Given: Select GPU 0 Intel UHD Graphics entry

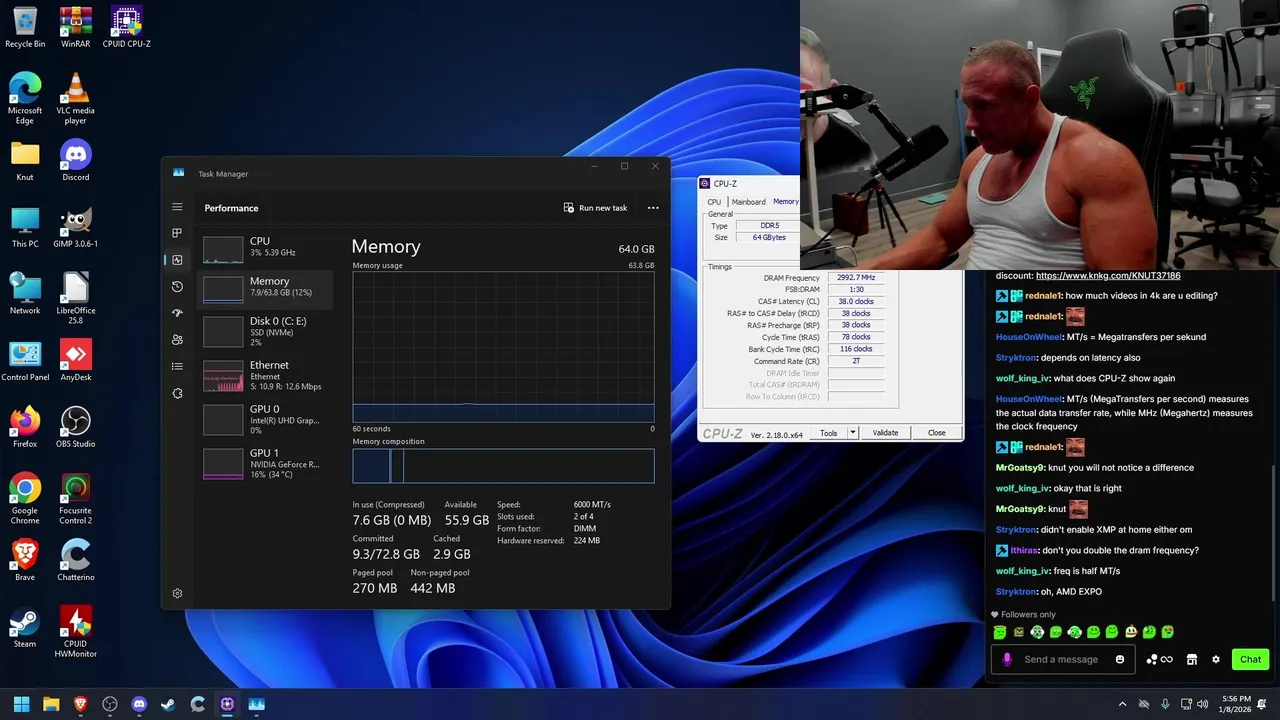Looking at the screenshot, I should pos(265,419).
